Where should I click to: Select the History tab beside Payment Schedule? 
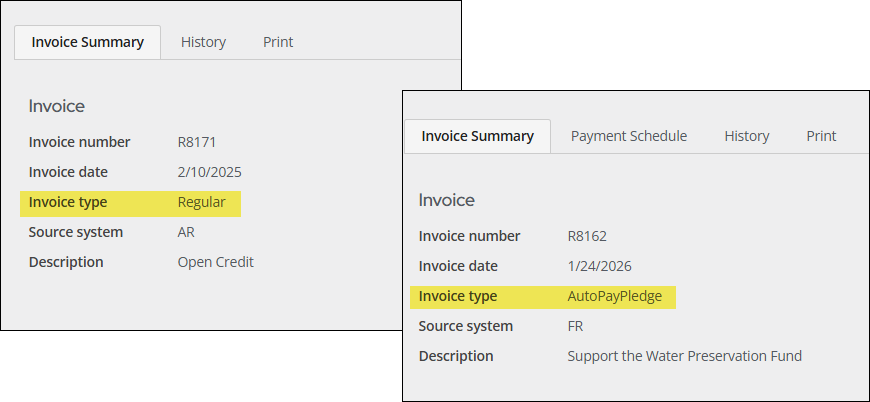click(746, 136)
